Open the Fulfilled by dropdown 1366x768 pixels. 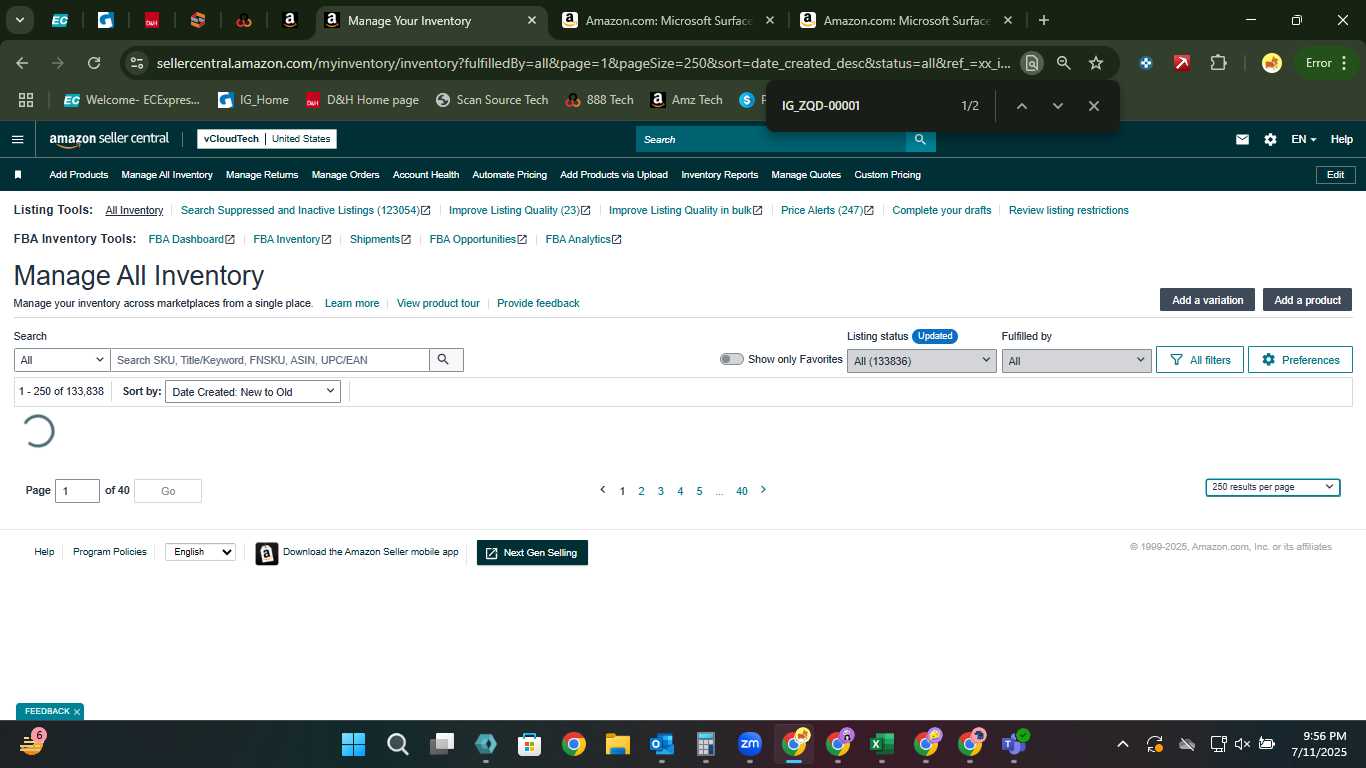coord(1076,361)
